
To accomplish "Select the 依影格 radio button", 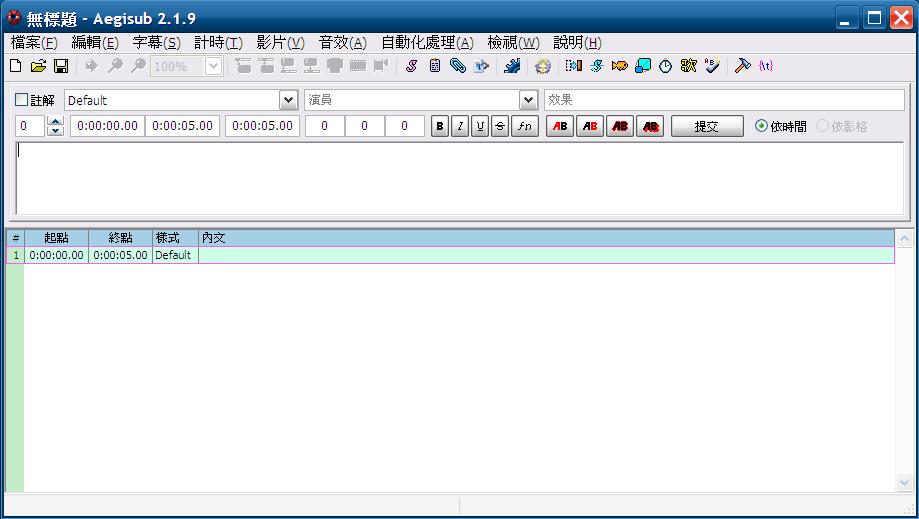I will point(822,126).
